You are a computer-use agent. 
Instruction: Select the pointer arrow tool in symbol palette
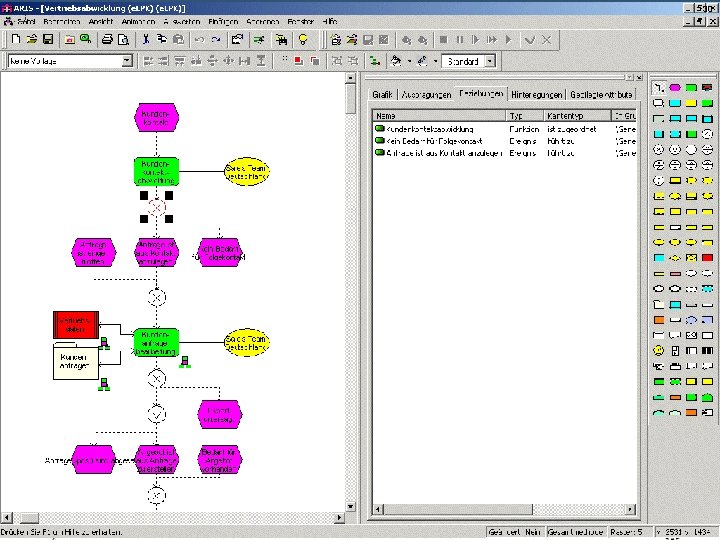coord(658,88)
